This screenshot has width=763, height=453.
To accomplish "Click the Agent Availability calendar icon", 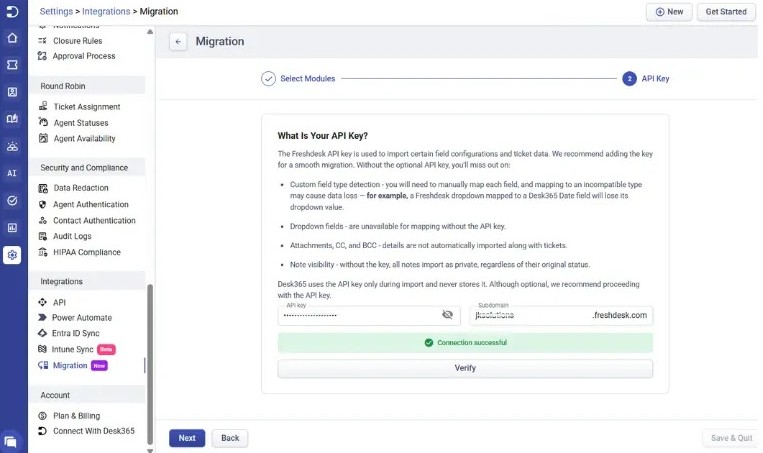I will tap(43, 138).
